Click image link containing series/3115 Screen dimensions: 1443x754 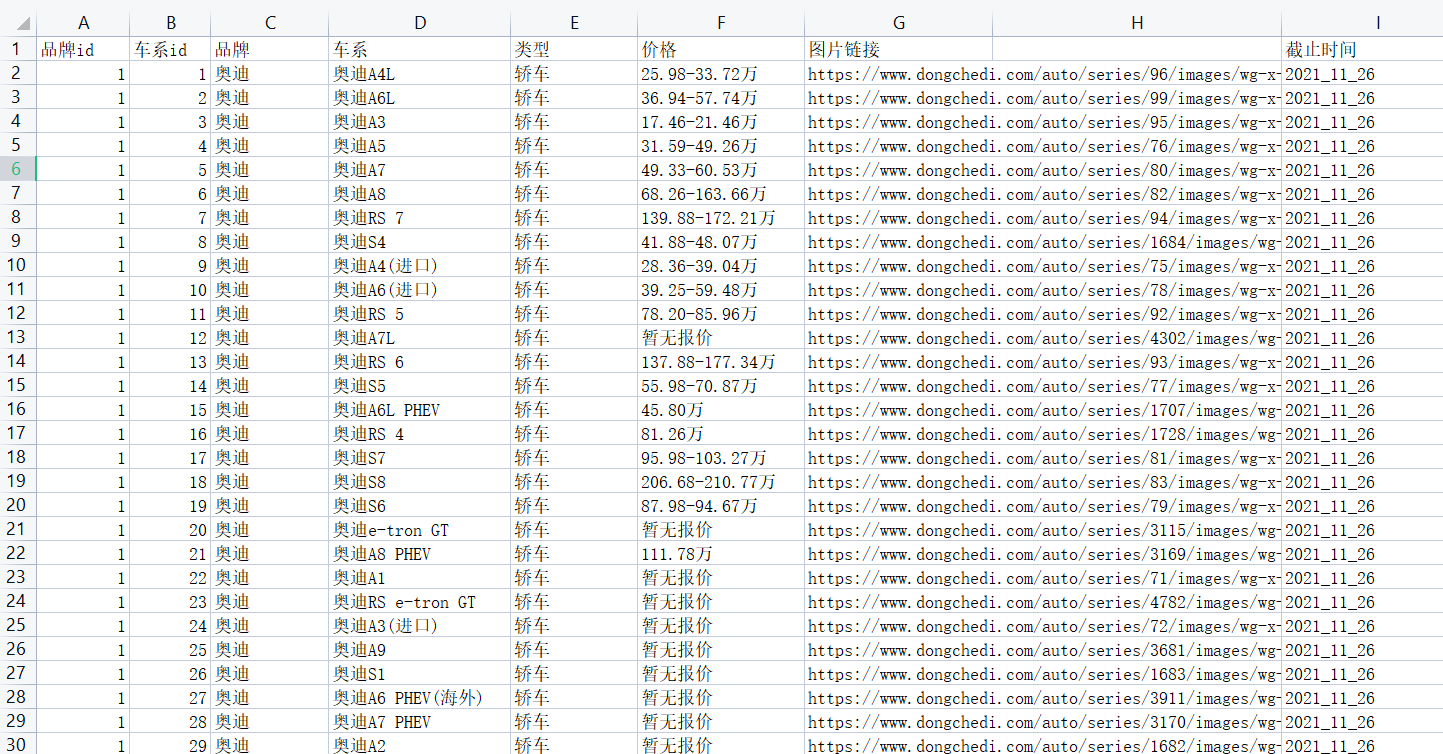[1043, 529]
